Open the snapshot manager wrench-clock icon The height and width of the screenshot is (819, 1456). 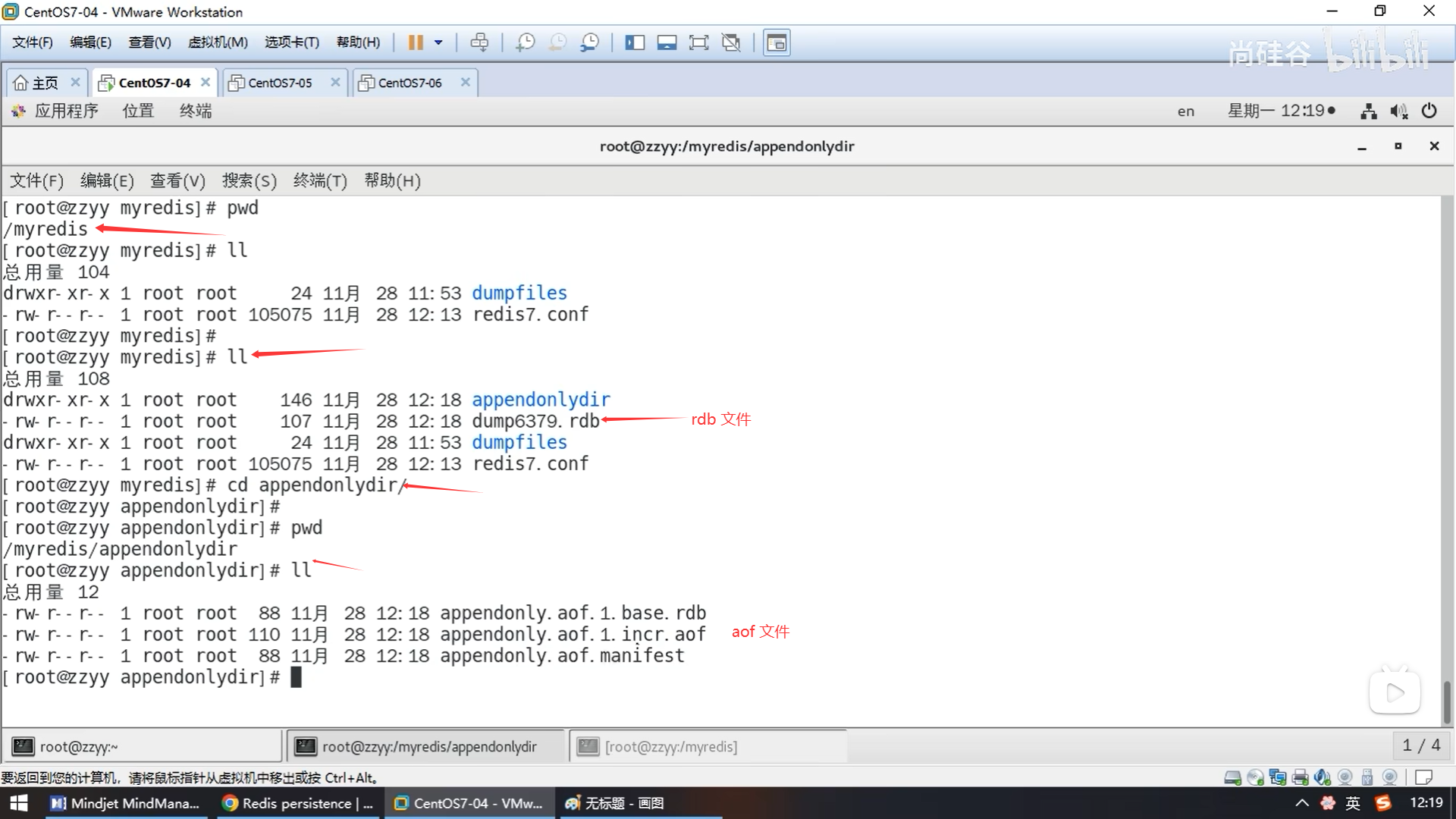[x=589, y=42]
